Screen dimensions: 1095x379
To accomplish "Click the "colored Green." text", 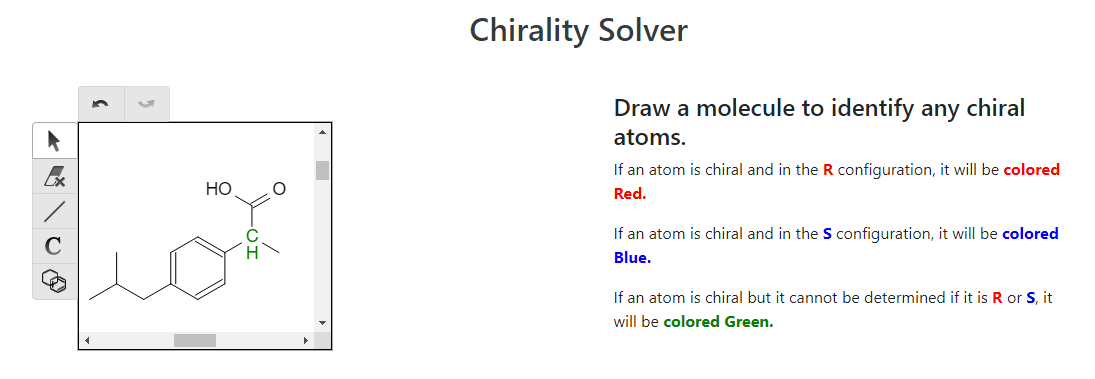I will (x=719, y=322).
